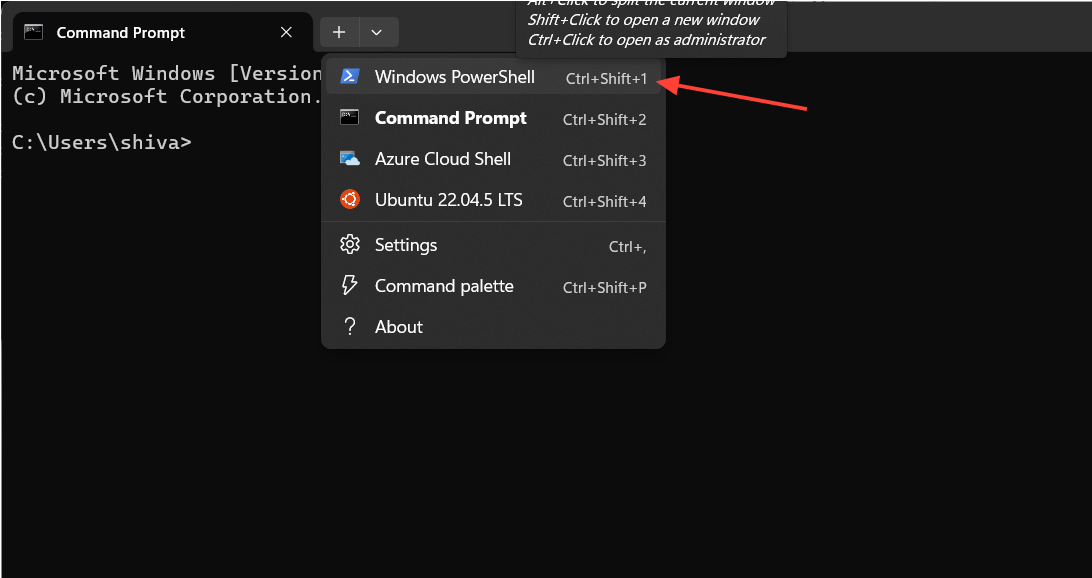1092x578 pixels.
Task: Open a new tab with the plus button
Action: (339, 32)
